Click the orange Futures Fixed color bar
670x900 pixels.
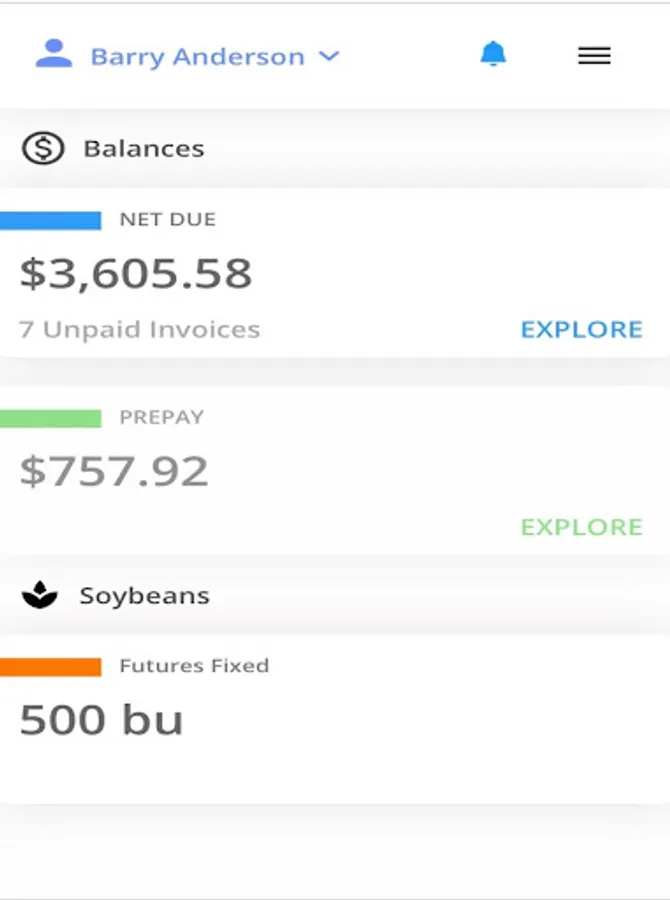pos(51,667)
